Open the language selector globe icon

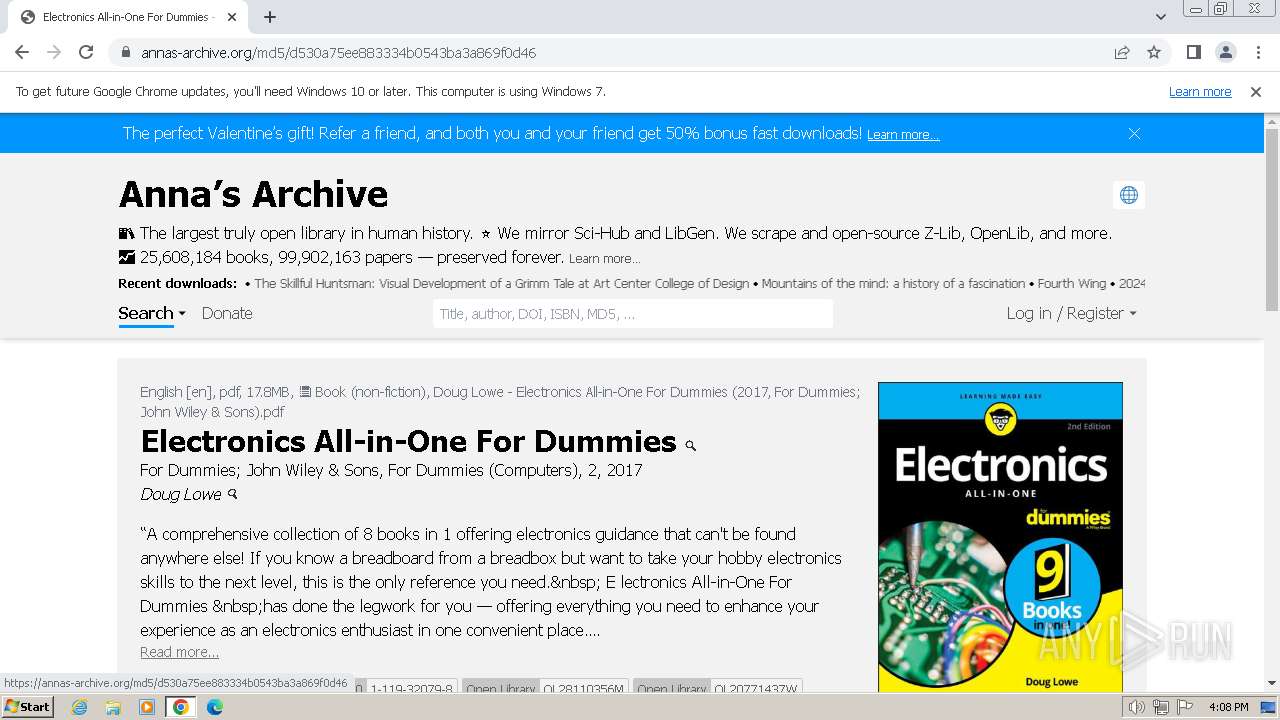tap(1129, 195)
